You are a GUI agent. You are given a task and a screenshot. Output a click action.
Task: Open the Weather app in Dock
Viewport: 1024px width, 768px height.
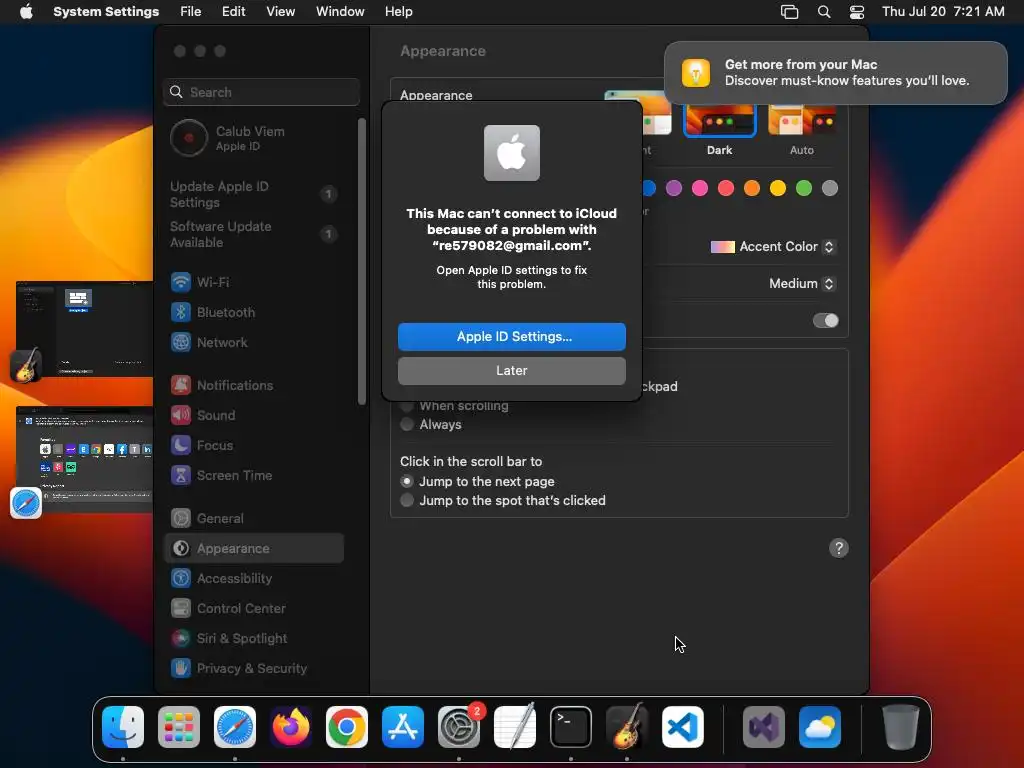[x=820, y=727]
